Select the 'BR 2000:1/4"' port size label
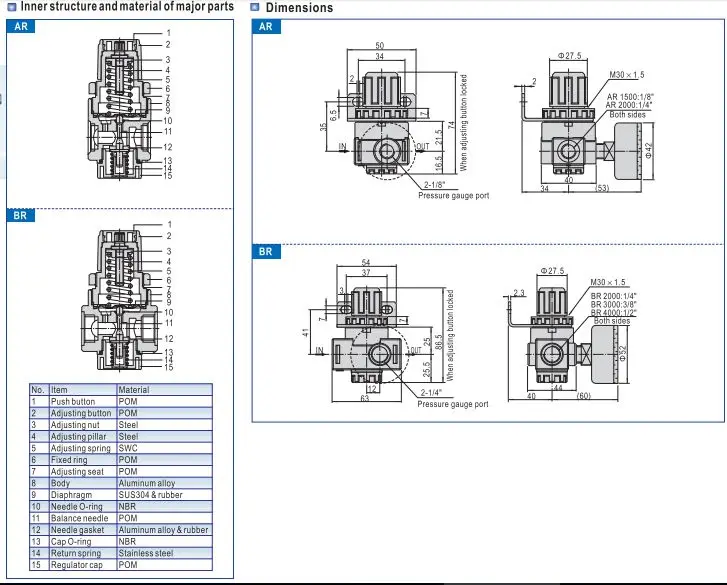Image resolution: width=727 pixels, height=585 pixels. pyautogui.click(x=613, y=296)
